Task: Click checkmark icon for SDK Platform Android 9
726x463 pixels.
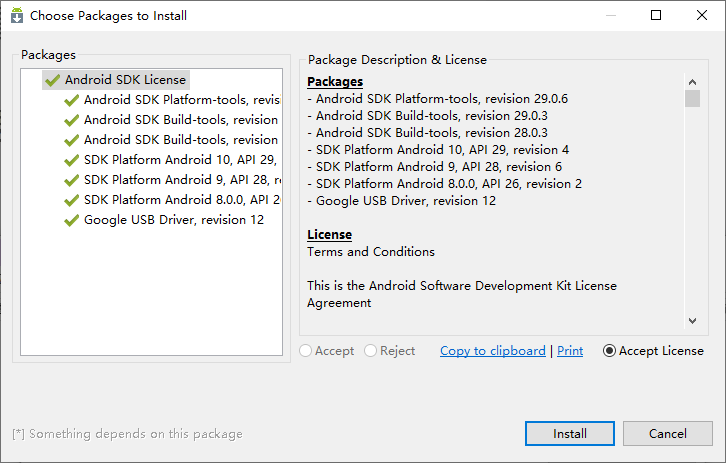Action: [x=71, y=180]
